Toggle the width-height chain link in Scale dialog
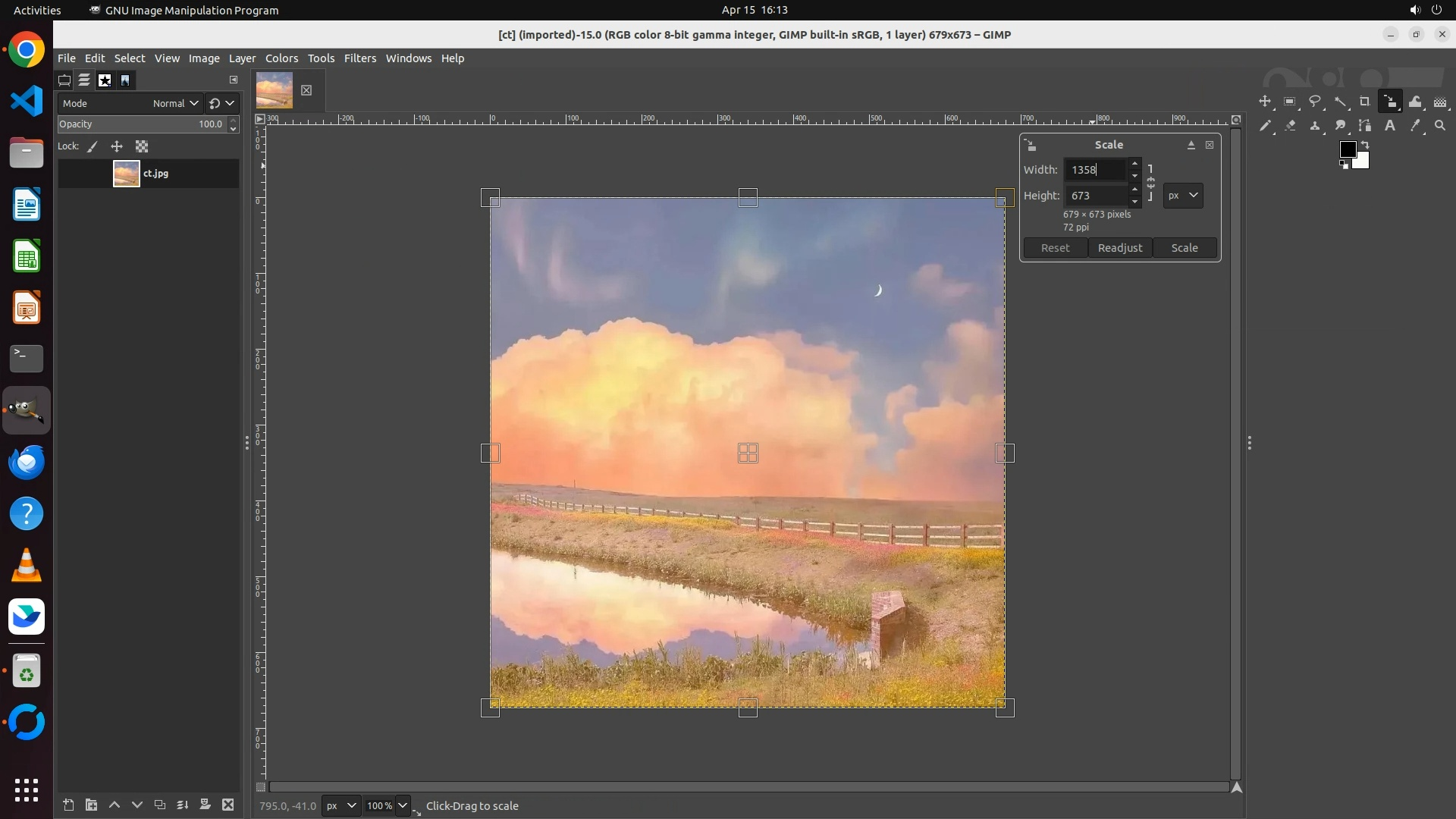The height and width of the screenshot is (819, 1456). click(1150, 183)
